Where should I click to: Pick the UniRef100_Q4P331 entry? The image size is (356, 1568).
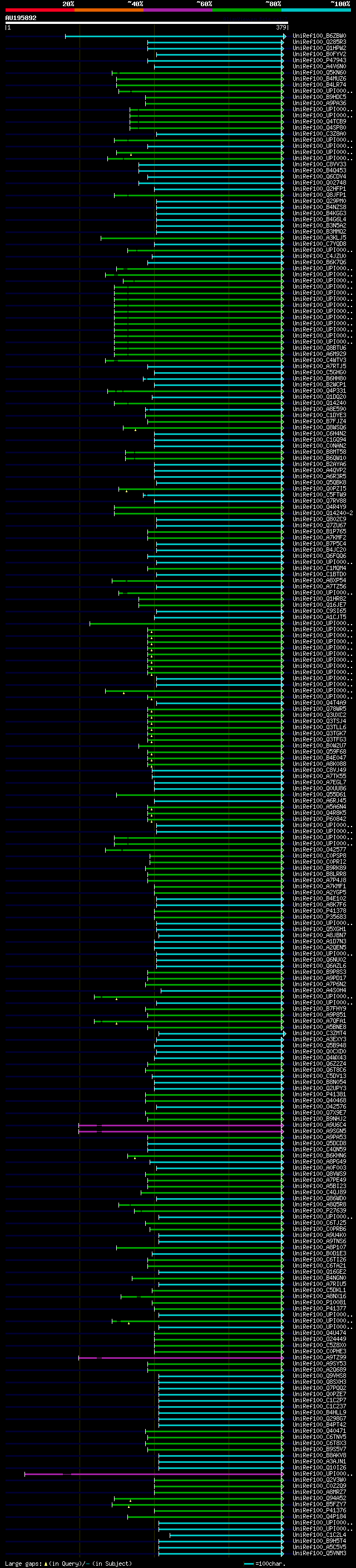click(x=319, y=391)
